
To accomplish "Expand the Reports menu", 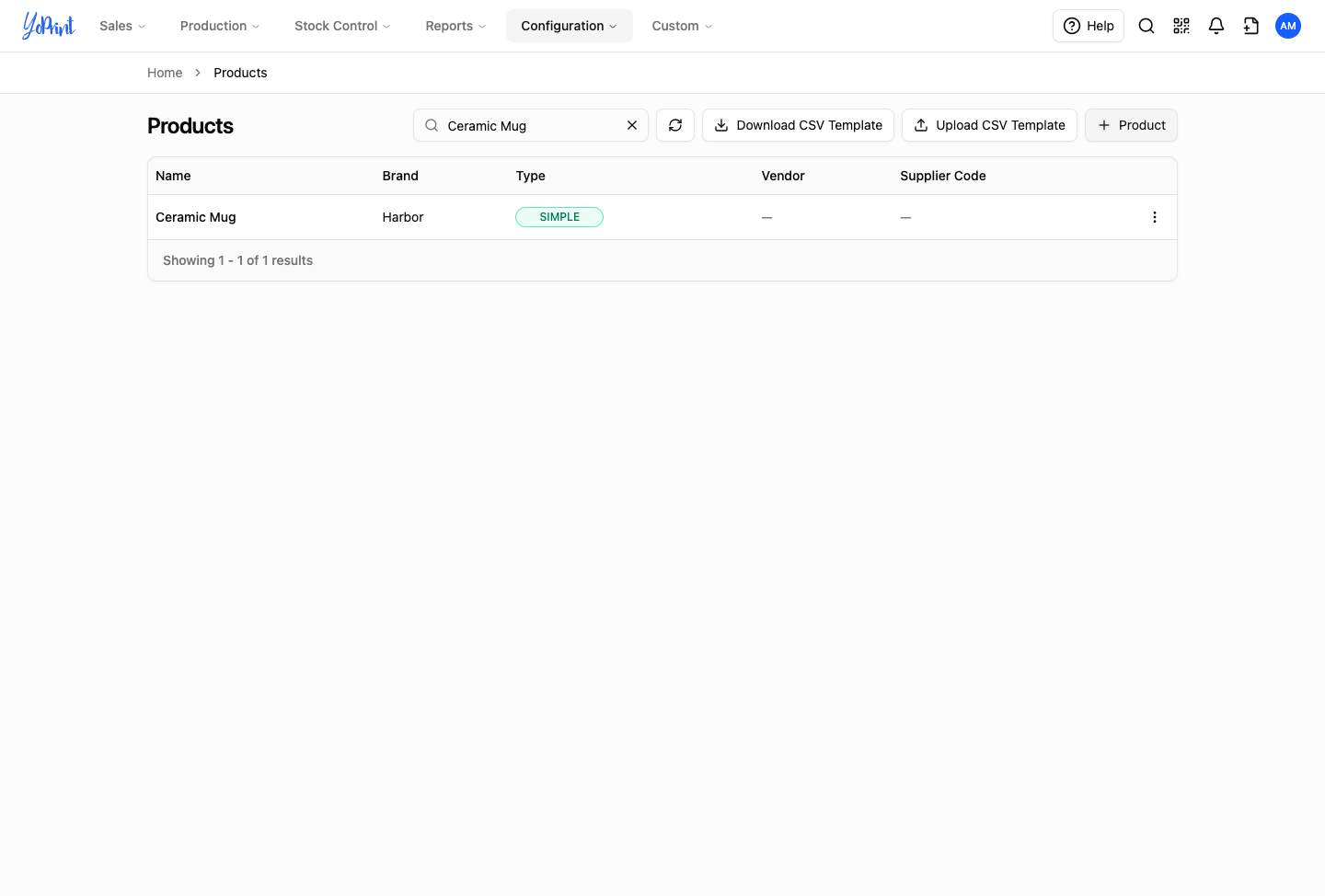I will coord(455,26).
